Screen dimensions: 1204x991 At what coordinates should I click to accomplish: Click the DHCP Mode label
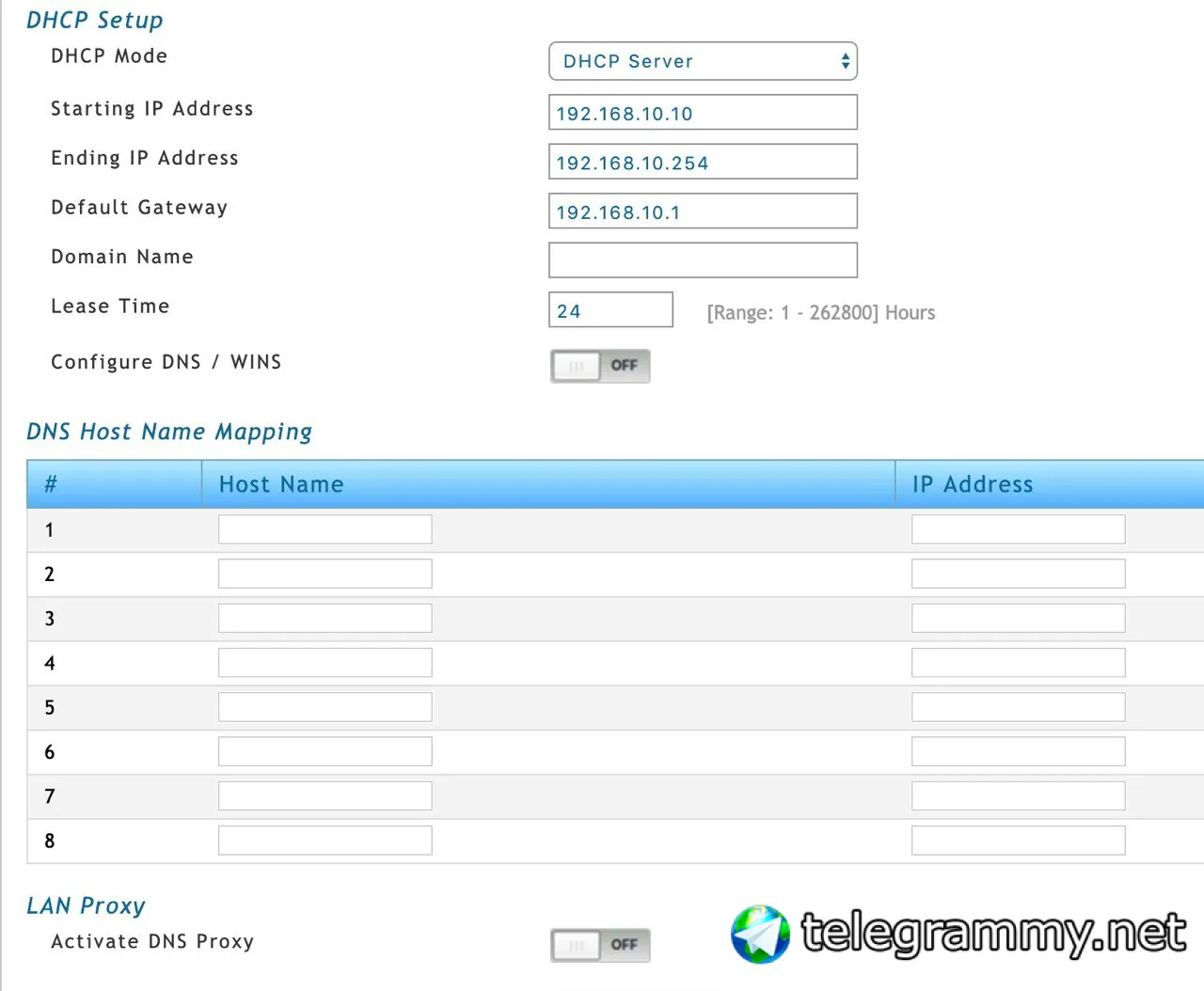pyautogui.click(x=109, y=56)
